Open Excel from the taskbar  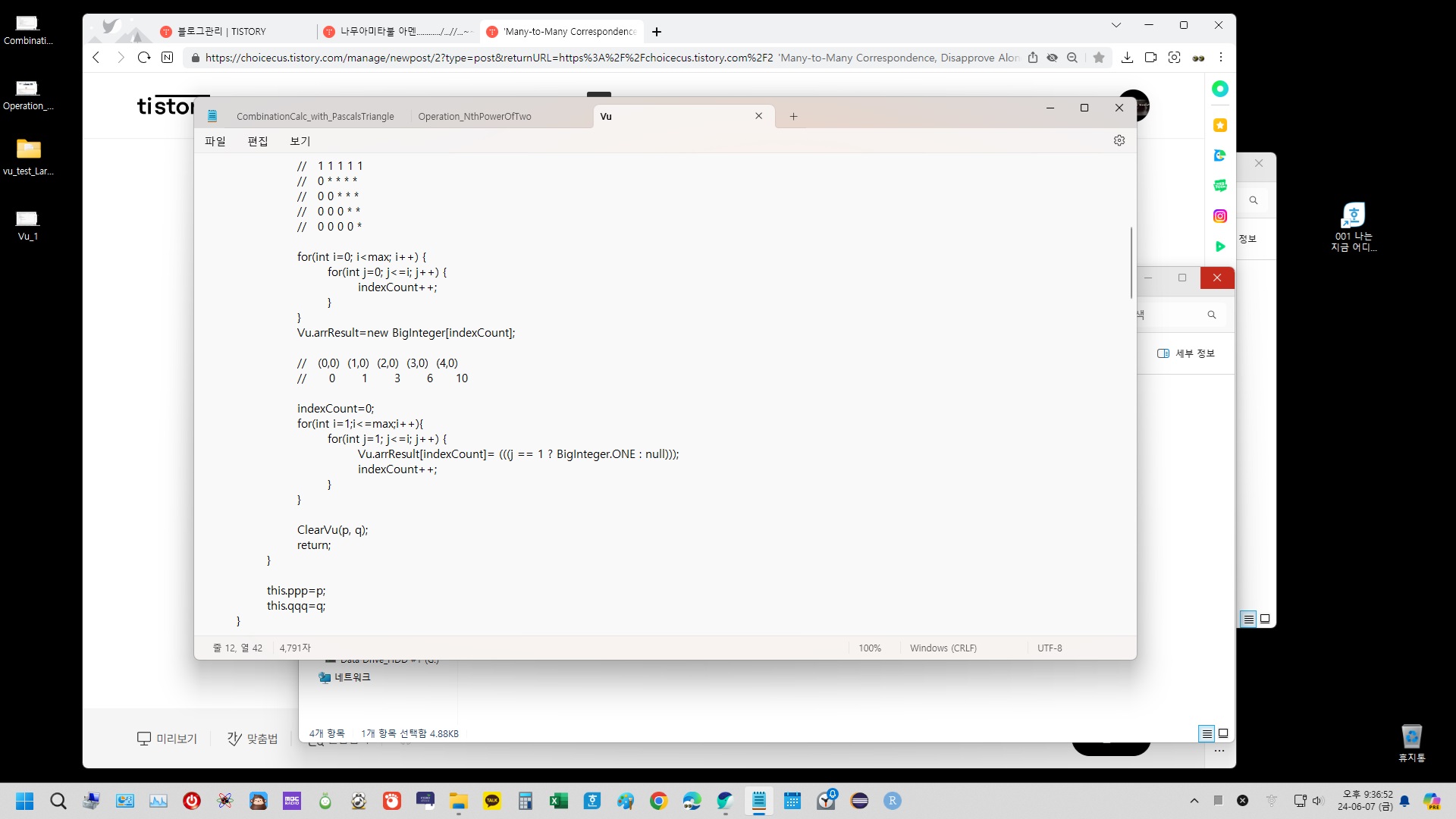click(x=558, y=801)
